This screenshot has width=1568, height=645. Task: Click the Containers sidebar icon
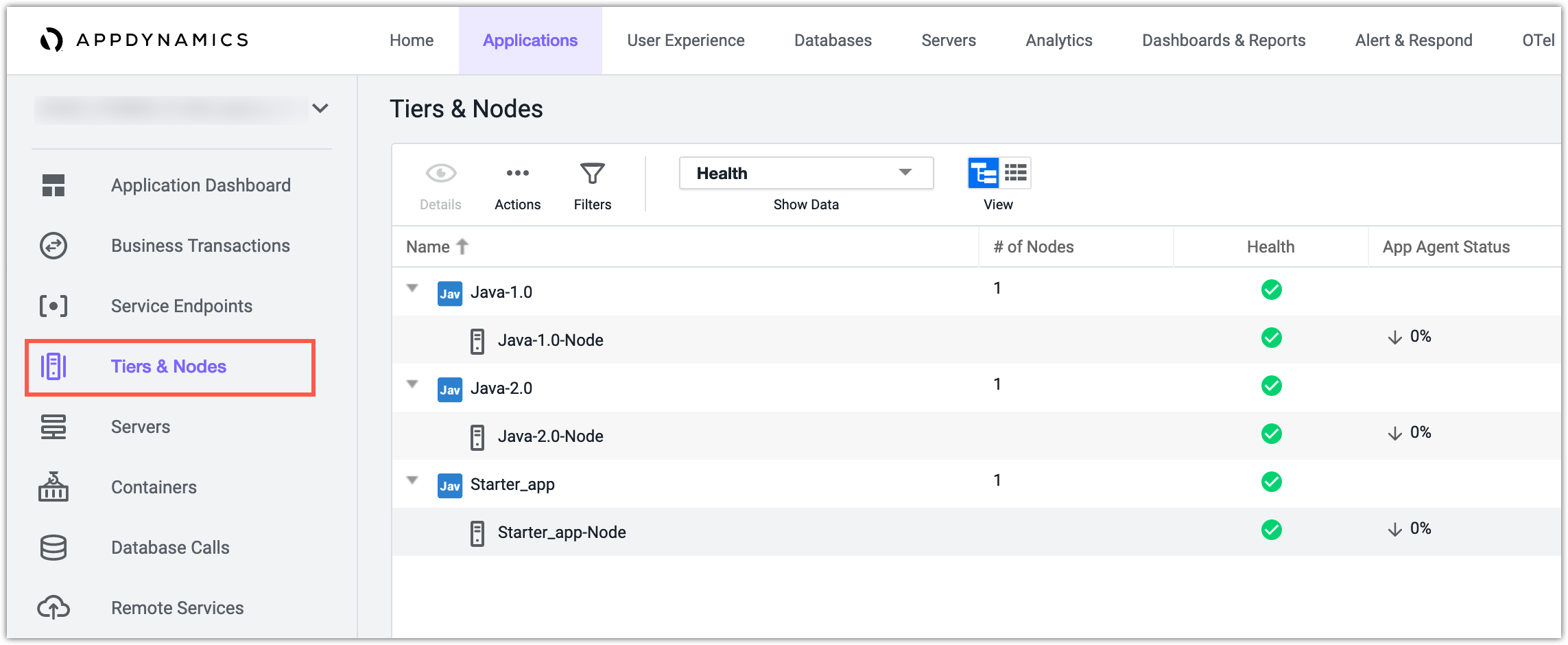54,486
